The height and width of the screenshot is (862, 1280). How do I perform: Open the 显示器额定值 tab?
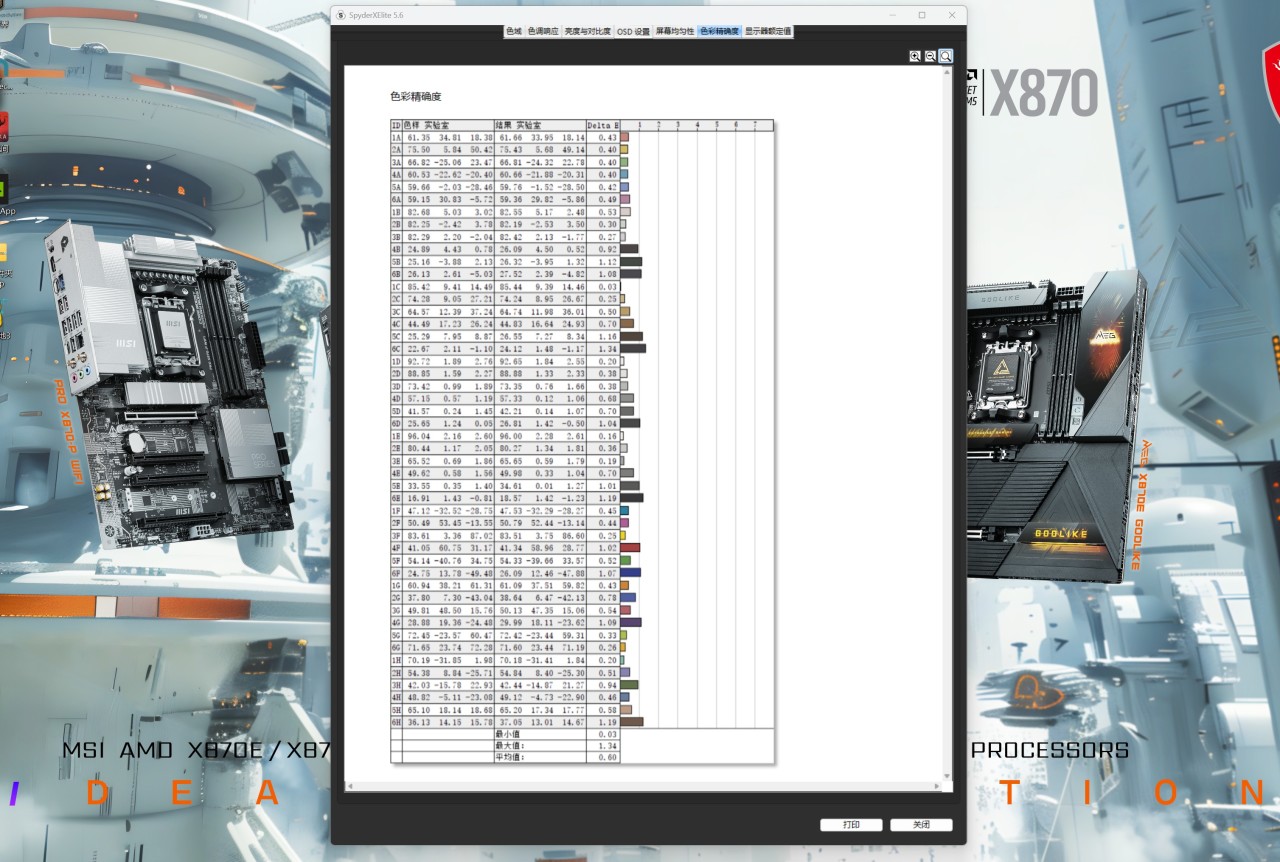click(x=768, y=32)
